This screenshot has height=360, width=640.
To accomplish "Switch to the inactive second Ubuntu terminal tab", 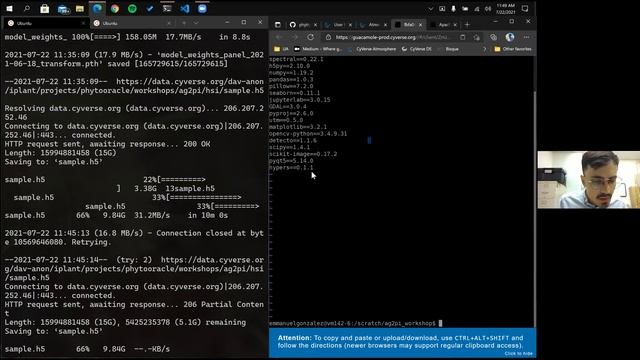I will [x=131, y=23].
